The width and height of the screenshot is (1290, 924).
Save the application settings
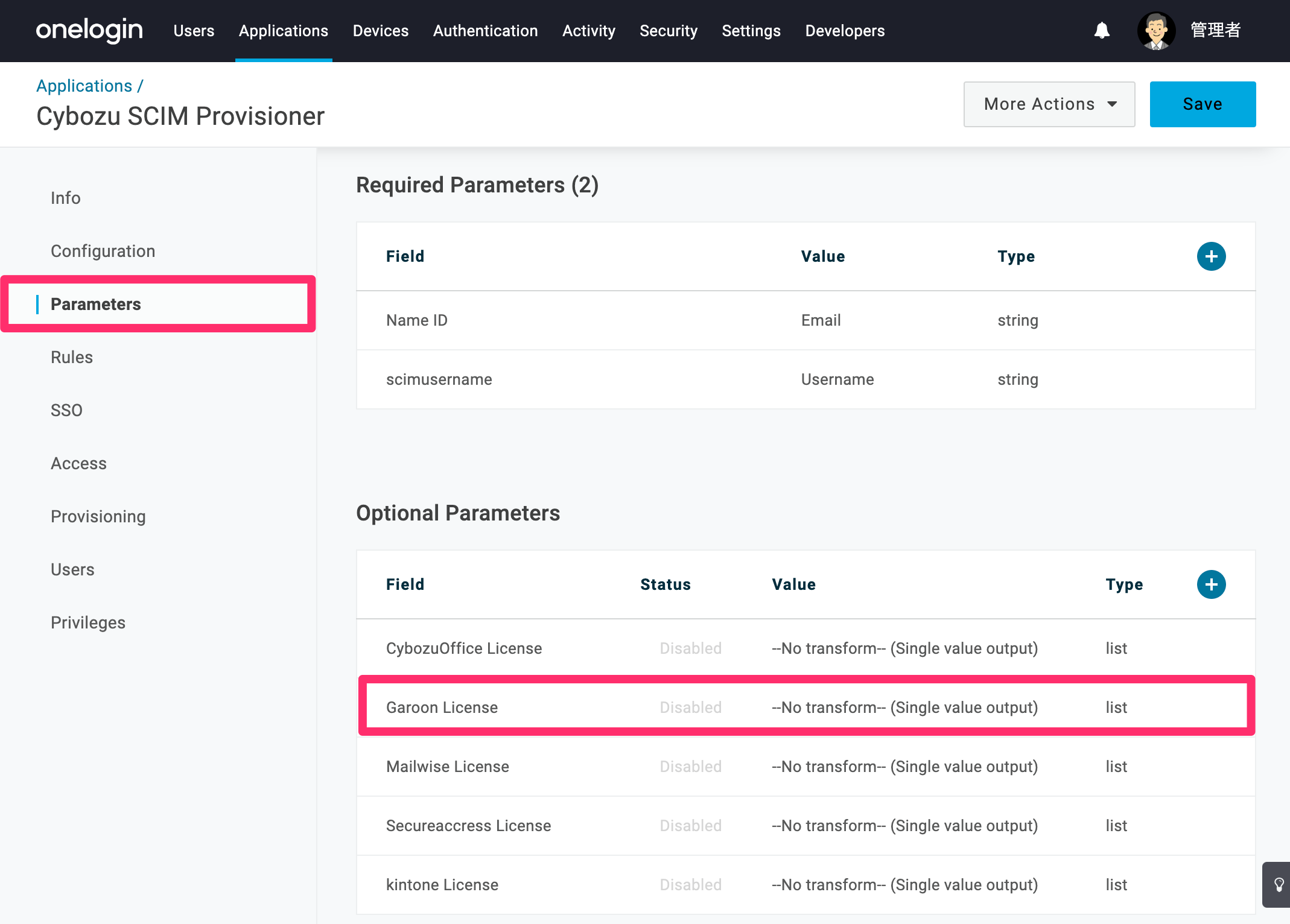[1203, 104]
